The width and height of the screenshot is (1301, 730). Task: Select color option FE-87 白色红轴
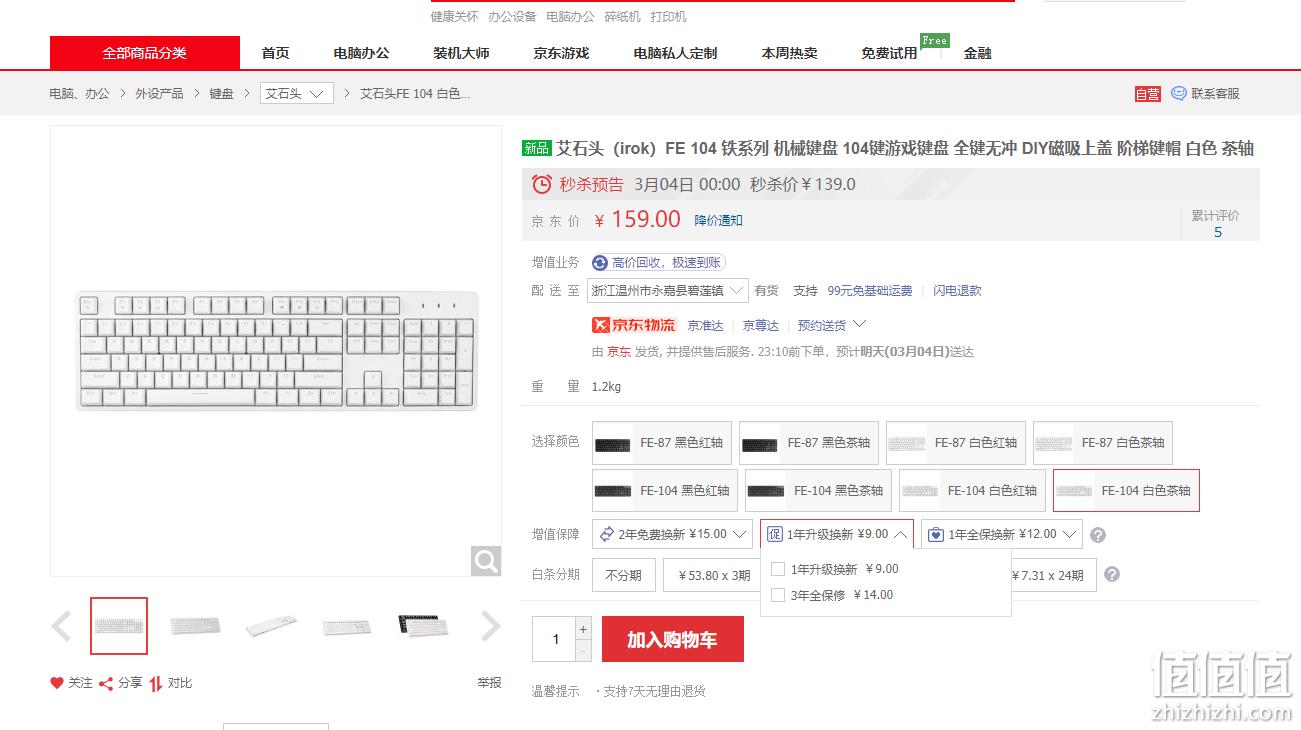956,443
